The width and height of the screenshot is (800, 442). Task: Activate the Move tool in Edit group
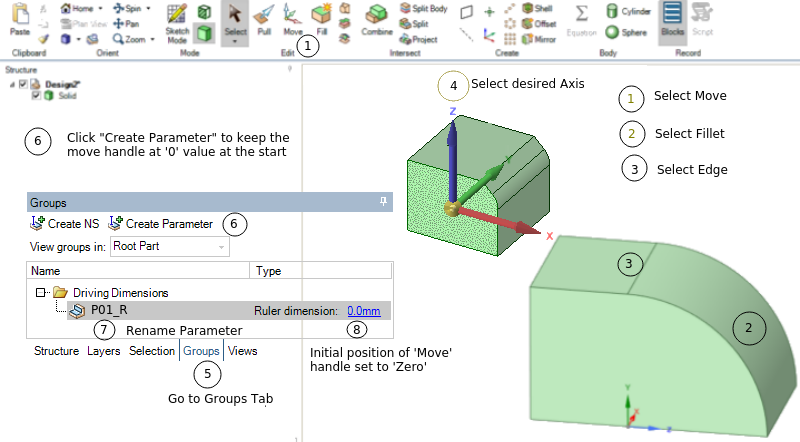tap(293, 19)
